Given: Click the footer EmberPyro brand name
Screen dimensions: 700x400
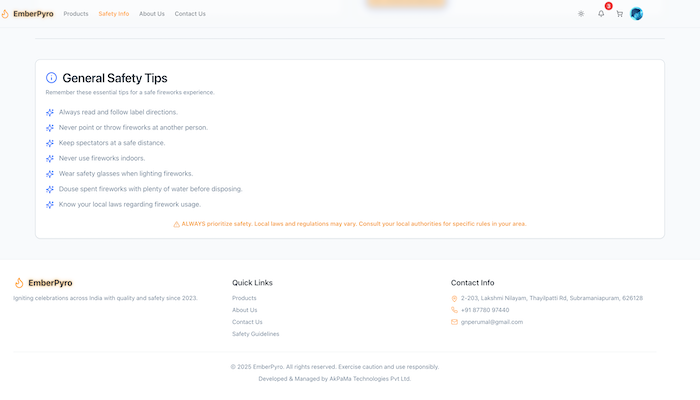Looking at the screenshot, I should [50, 283].
